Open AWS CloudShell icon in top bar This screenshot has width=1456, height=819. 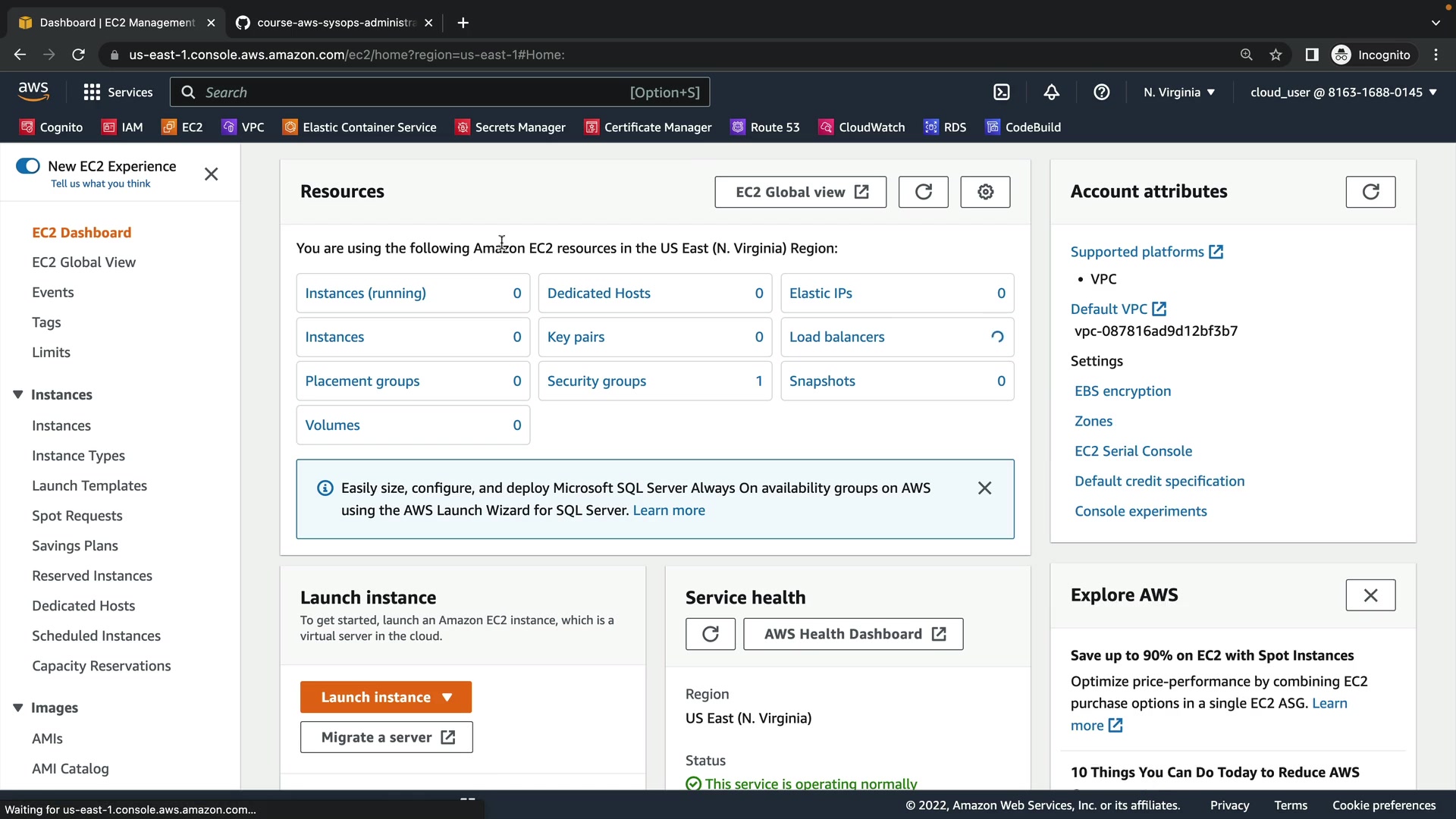[1002, 93]
